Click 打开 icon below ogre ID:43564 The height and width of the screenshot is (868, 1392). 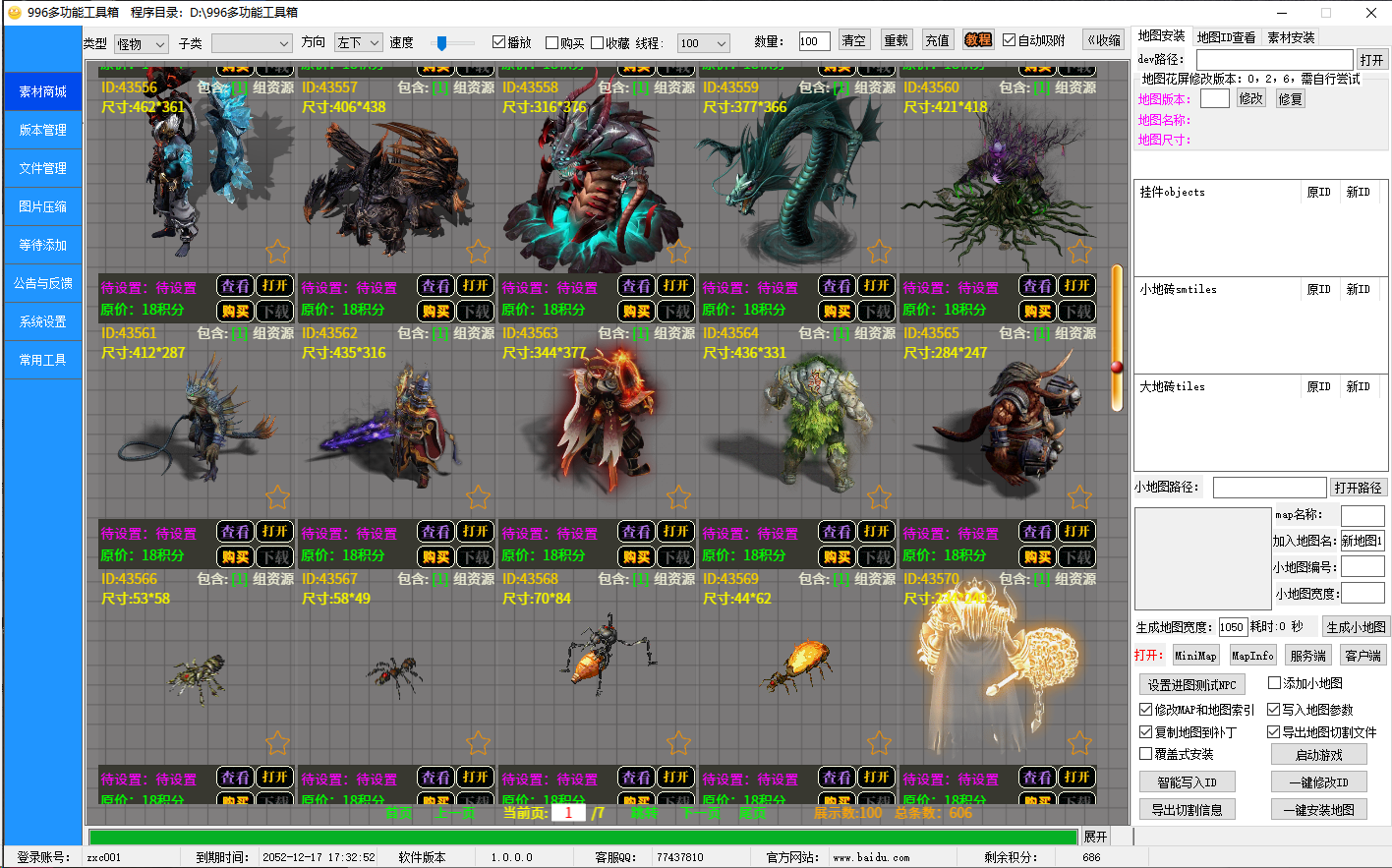877,532
